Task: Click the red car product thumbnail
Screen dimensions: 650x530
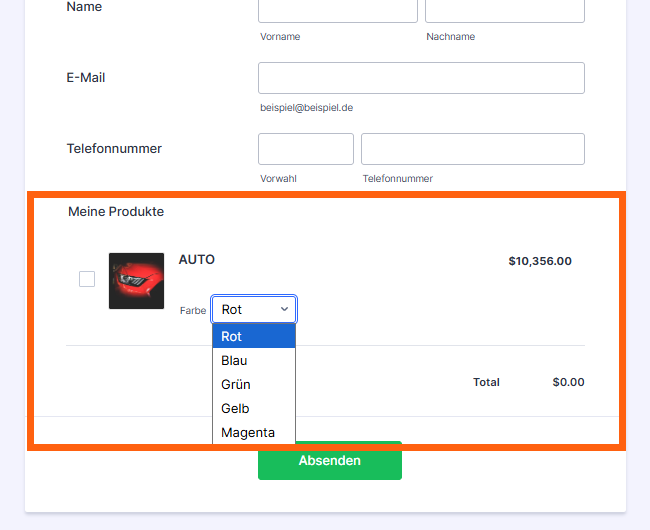Action: (x=136, y=281)
